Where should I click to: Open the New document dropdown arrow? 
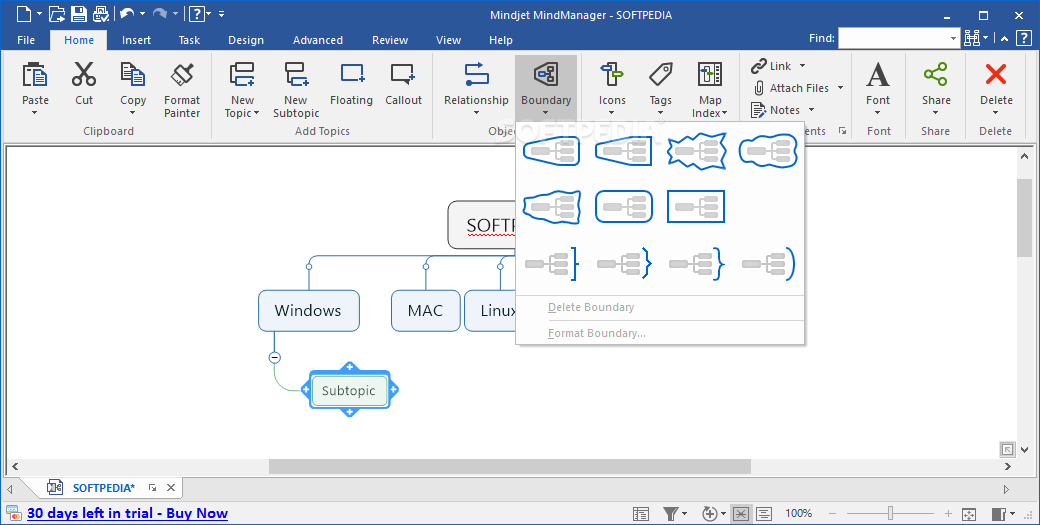[38, 14]
